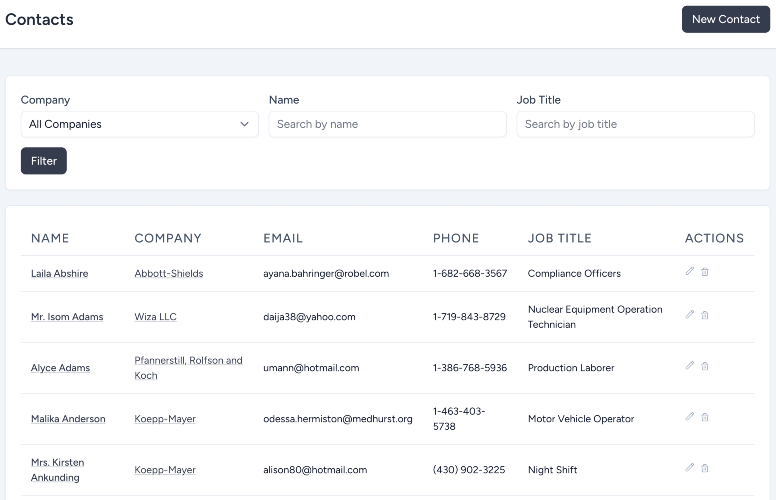Open Alyce Adams contact link
This screenshot has width=776, height=500.
60,368
